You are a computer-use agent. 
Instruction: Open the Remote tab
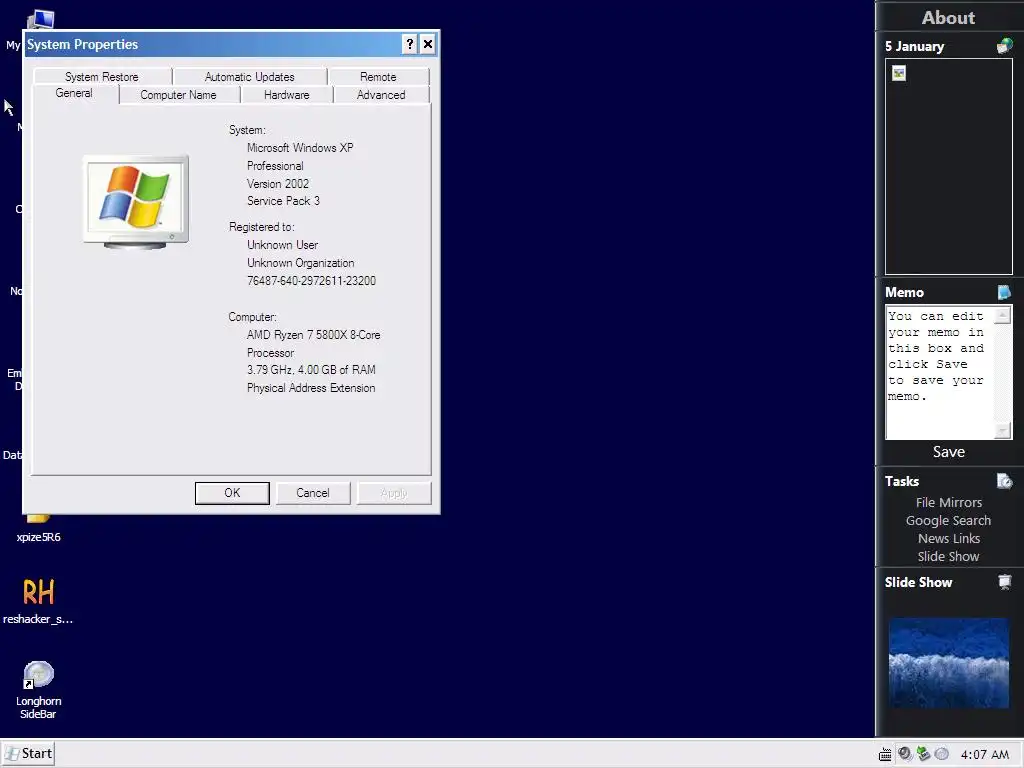tap(378, 76)
